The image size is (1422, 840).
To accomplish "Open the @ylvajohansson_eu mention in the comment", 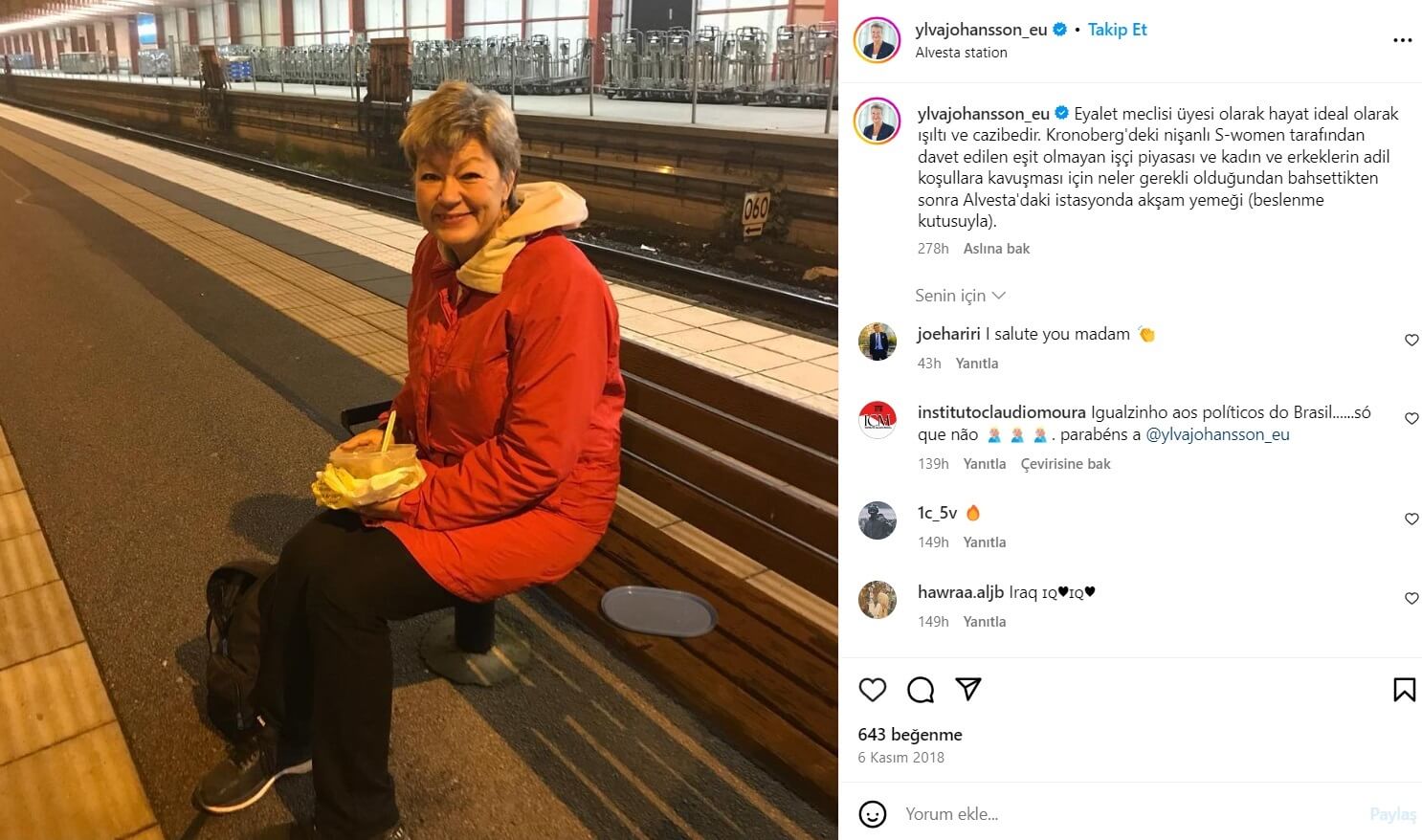I will pyautogui.click(x=1217, y=434).
